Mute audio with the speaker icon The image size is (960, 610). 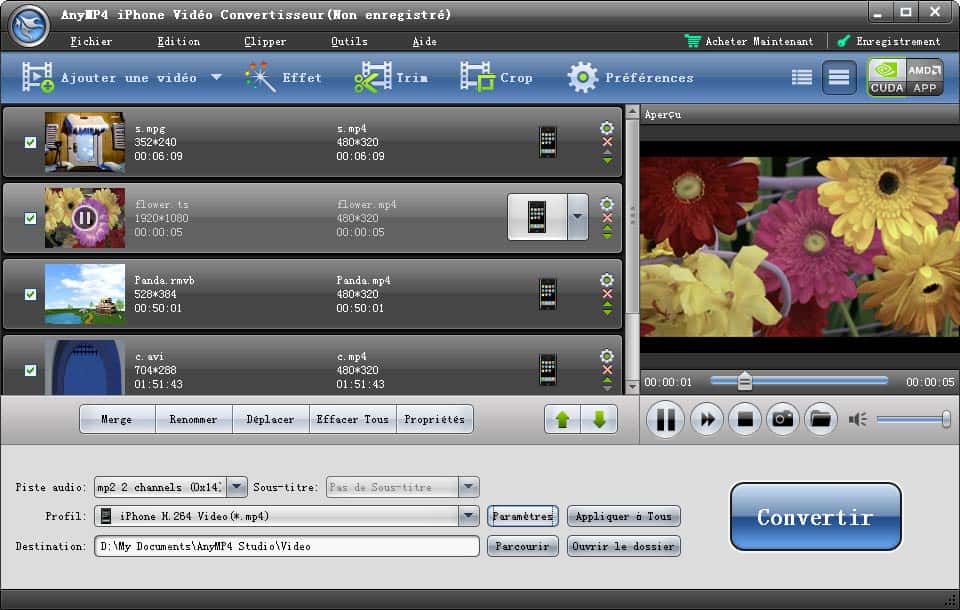coord(857,420)
